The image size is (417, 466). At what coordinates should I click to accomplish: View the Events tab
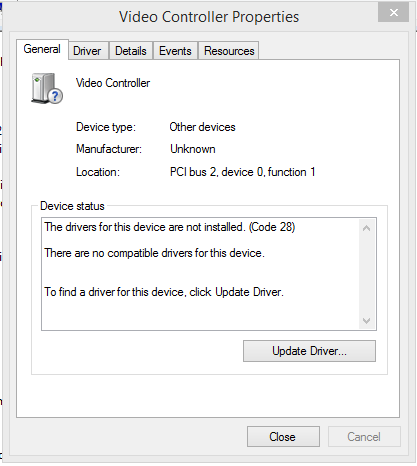tap(175, 51)
